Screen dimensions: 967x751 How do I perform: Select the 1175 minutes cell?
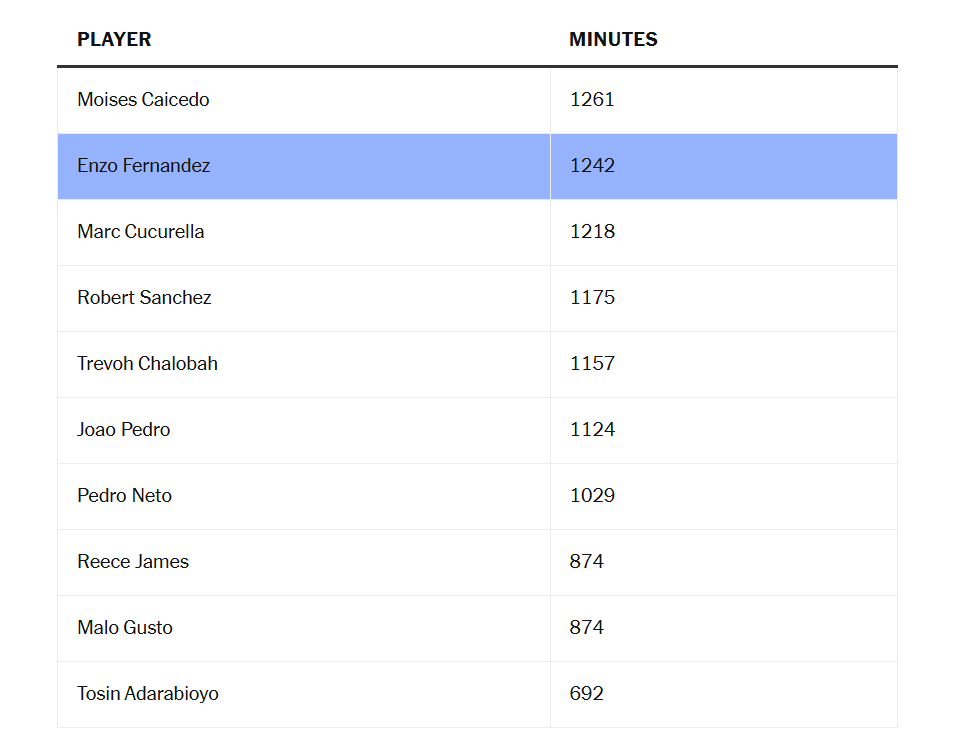point(592,298)
